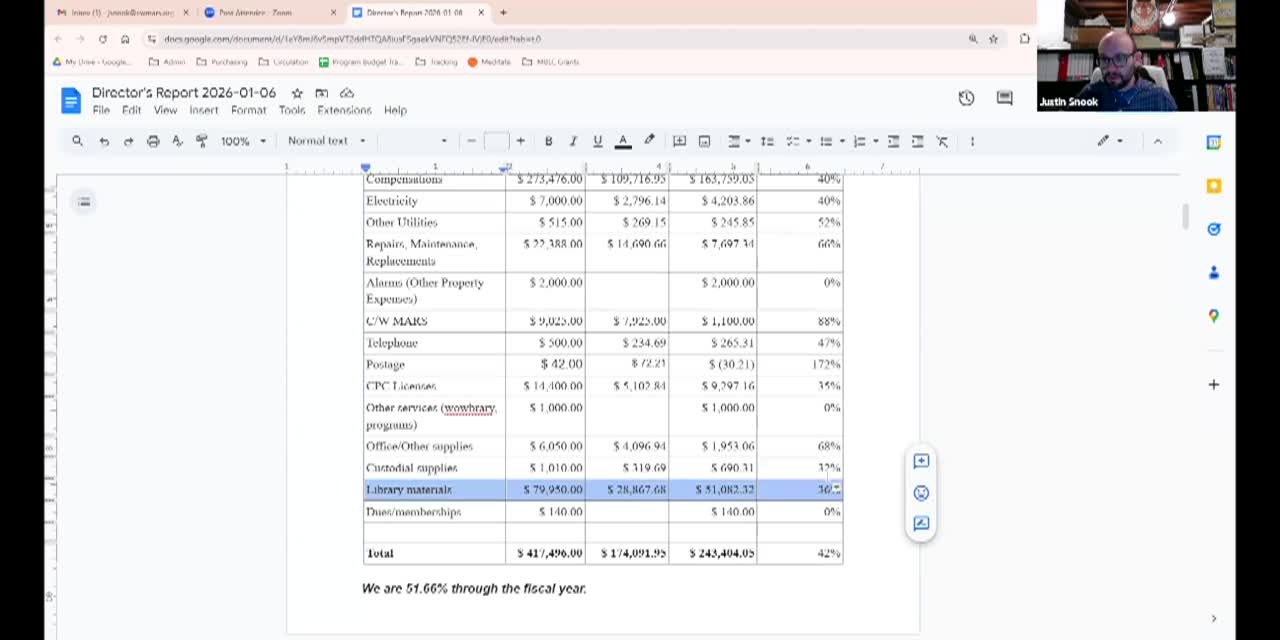
Task: Click the add comment icon beside table
Action: click(x=921, y=461)
